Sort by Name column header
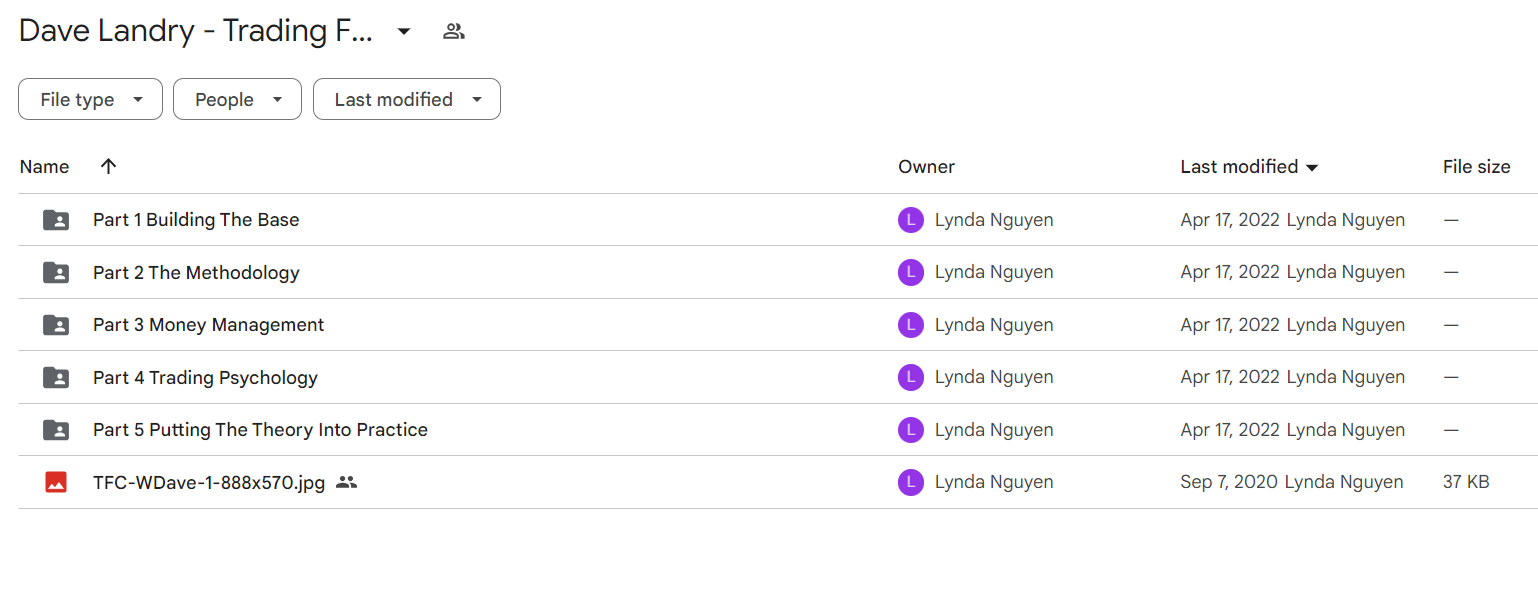 coord(44,167)
